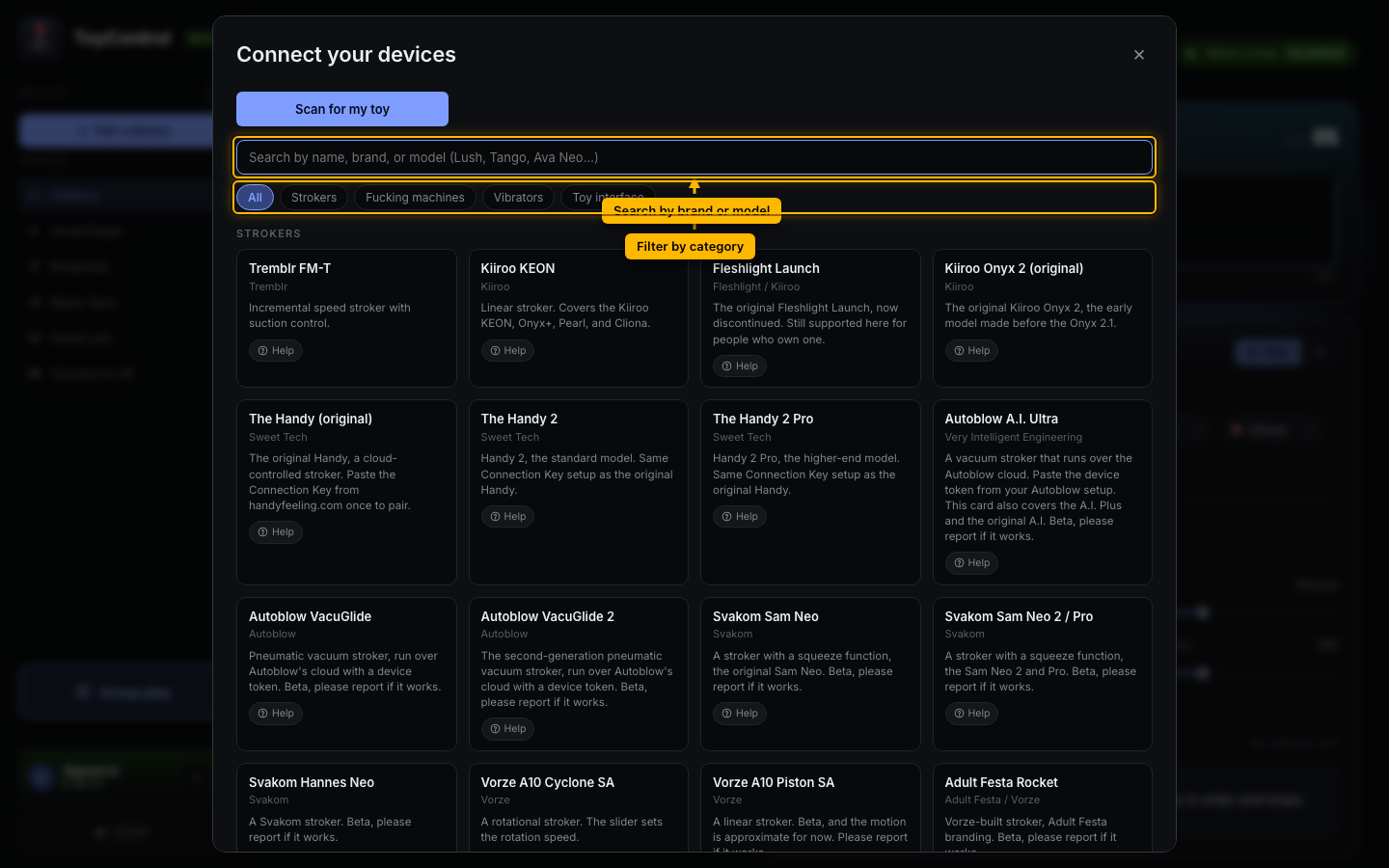The image size is (1389, 868).
Task: Click the Connect your devices heading
Action: pyautogui.click(x=346, y=55)
